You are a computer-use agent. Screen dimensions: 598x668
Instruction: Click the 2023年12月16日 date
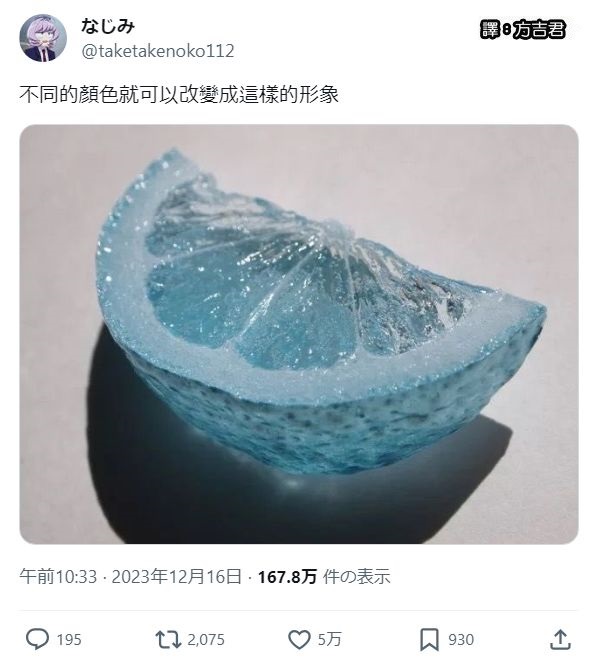[x=176, y=577]
